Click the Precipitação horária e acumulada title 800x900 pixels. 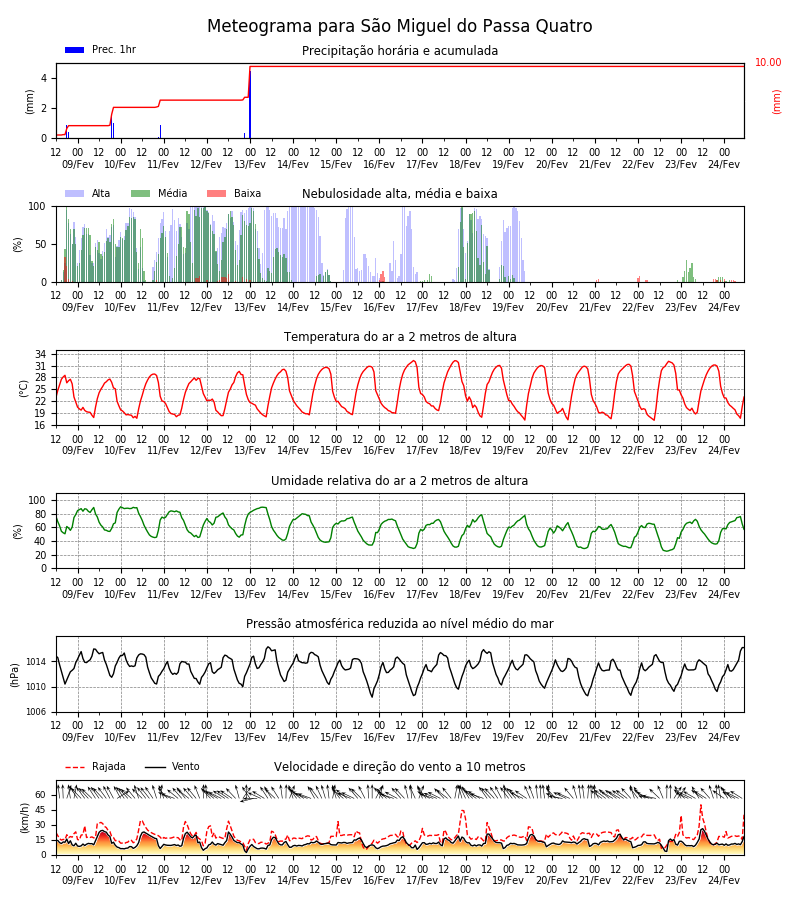399,51
